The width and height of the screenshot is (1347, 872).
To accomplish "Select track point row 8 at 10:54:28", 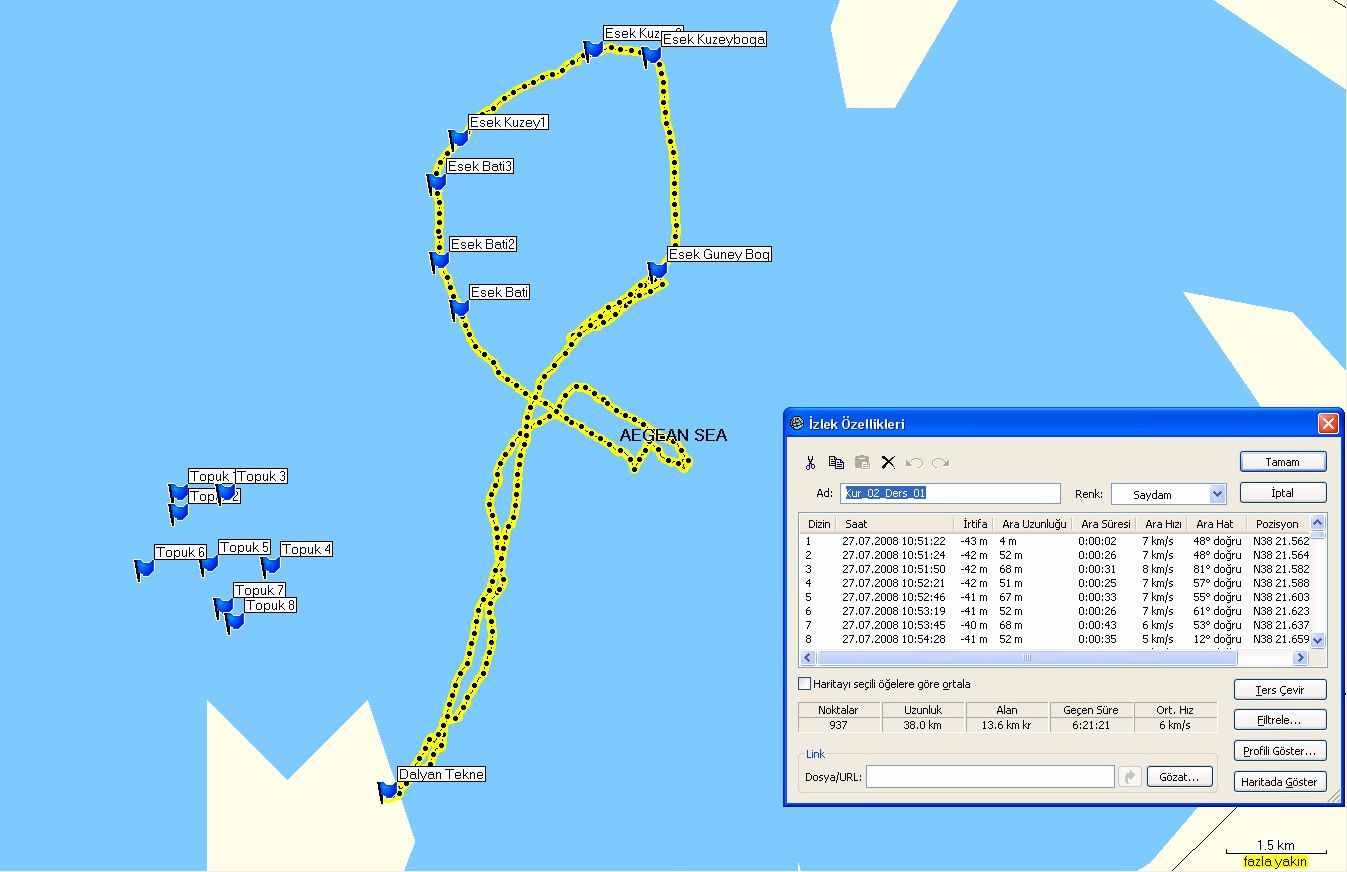I will [x=1055, y=639].
